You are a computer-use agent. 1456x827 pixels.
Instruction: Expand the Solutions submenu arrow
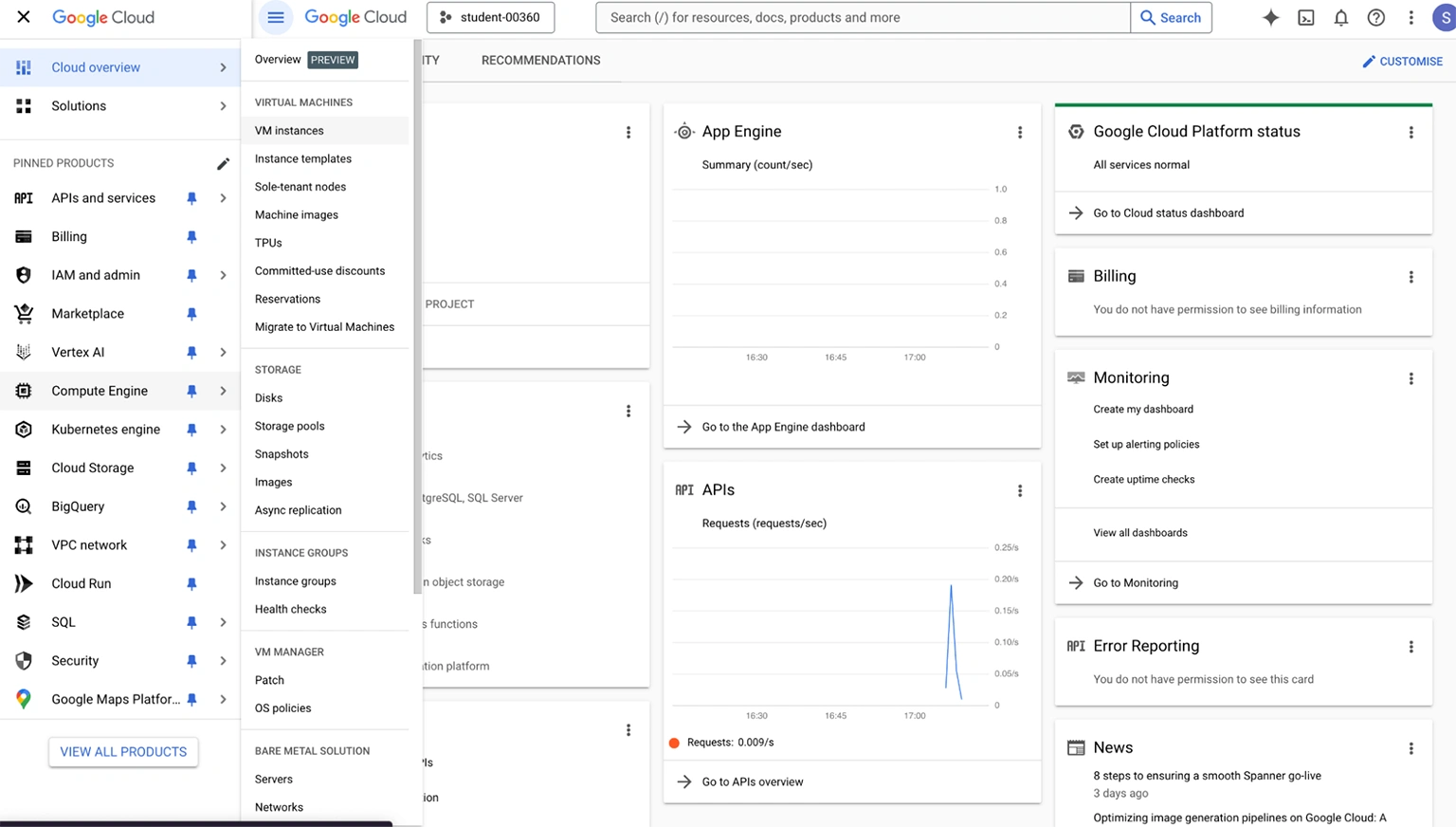tap(223, 106)
